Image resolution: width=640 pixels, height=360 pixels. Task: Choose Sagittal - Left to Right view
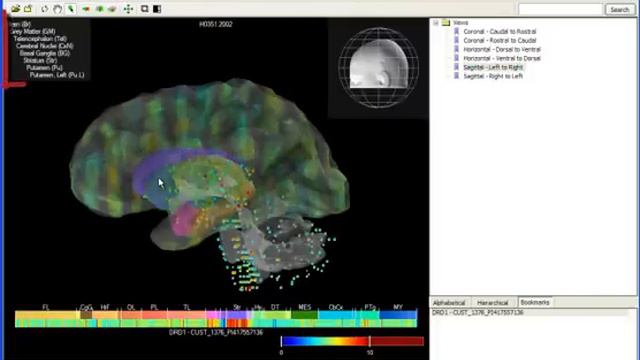point(493,67)
